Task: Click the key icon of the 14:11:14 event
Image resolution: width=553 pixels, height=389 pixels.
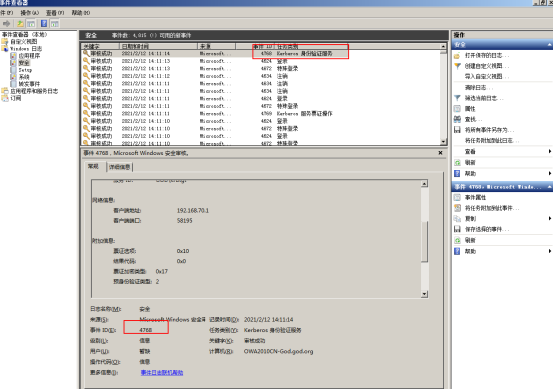Action: [x=86, y=53]
